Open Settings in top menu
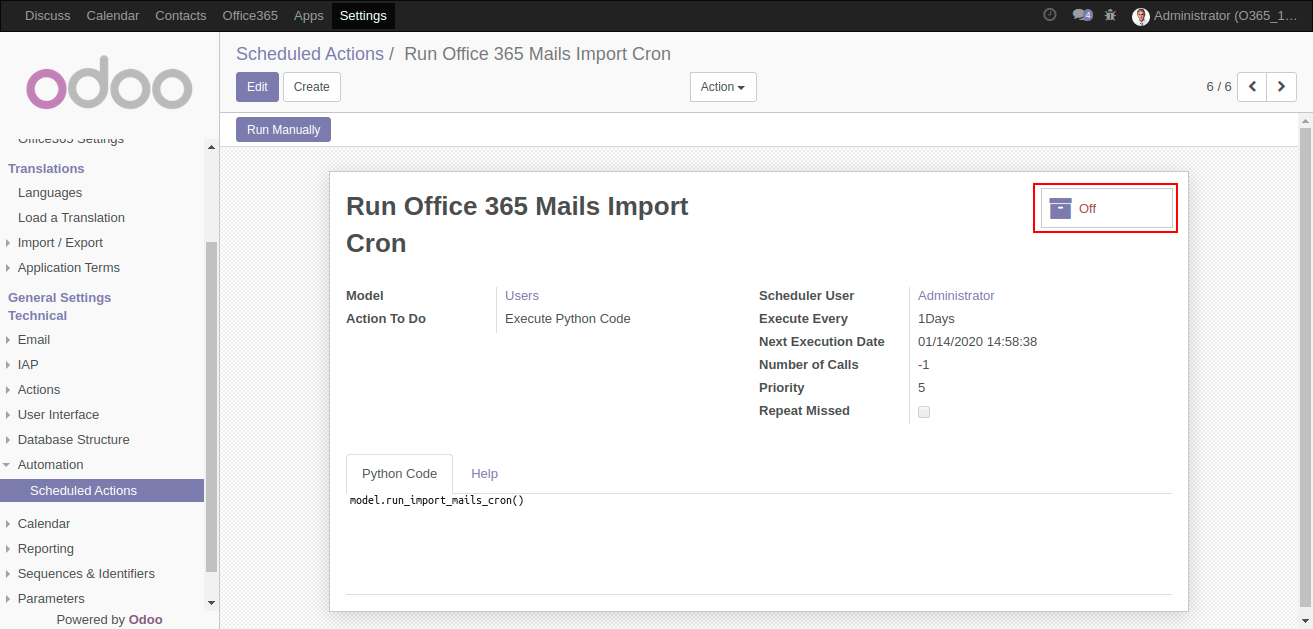This screenshot has height=629, width=1313. click(363, 16)
